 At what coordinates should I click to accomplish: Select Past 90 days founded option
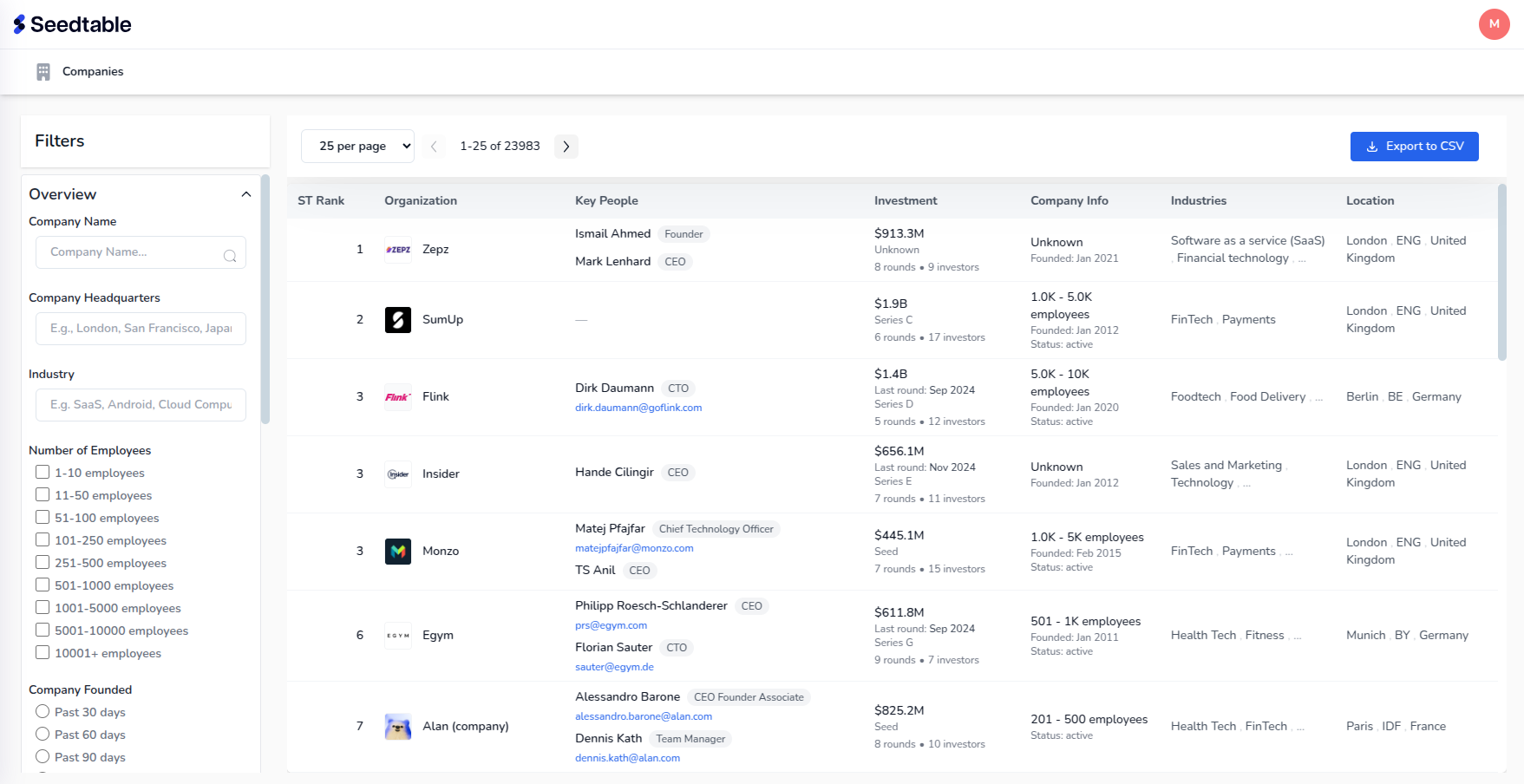pyautogui.click(x=43, y=757)
